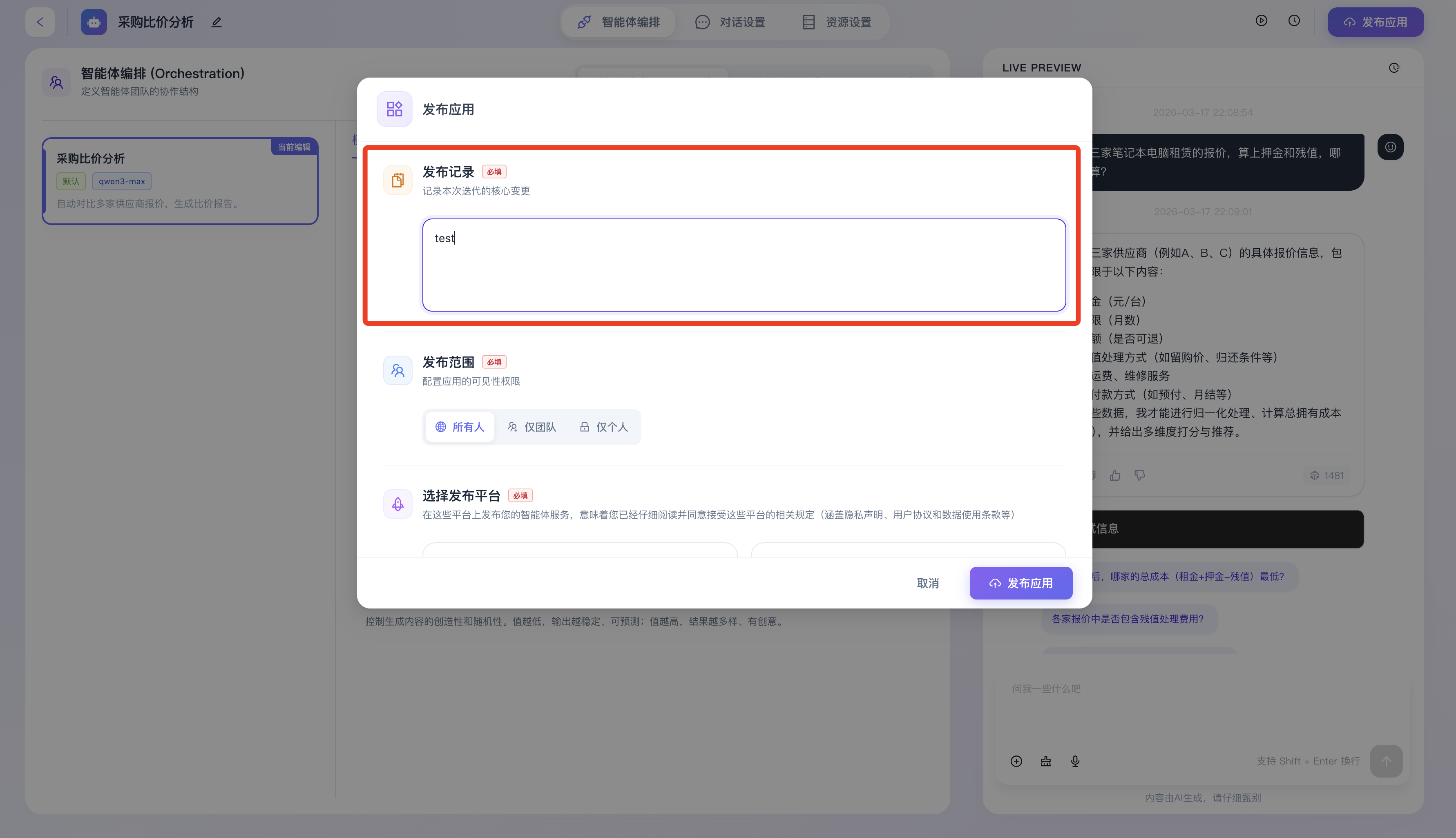This screenshot has height=838, width=1456.
Task: Switch to 对话设置 tab
Action: click(730, 22)
